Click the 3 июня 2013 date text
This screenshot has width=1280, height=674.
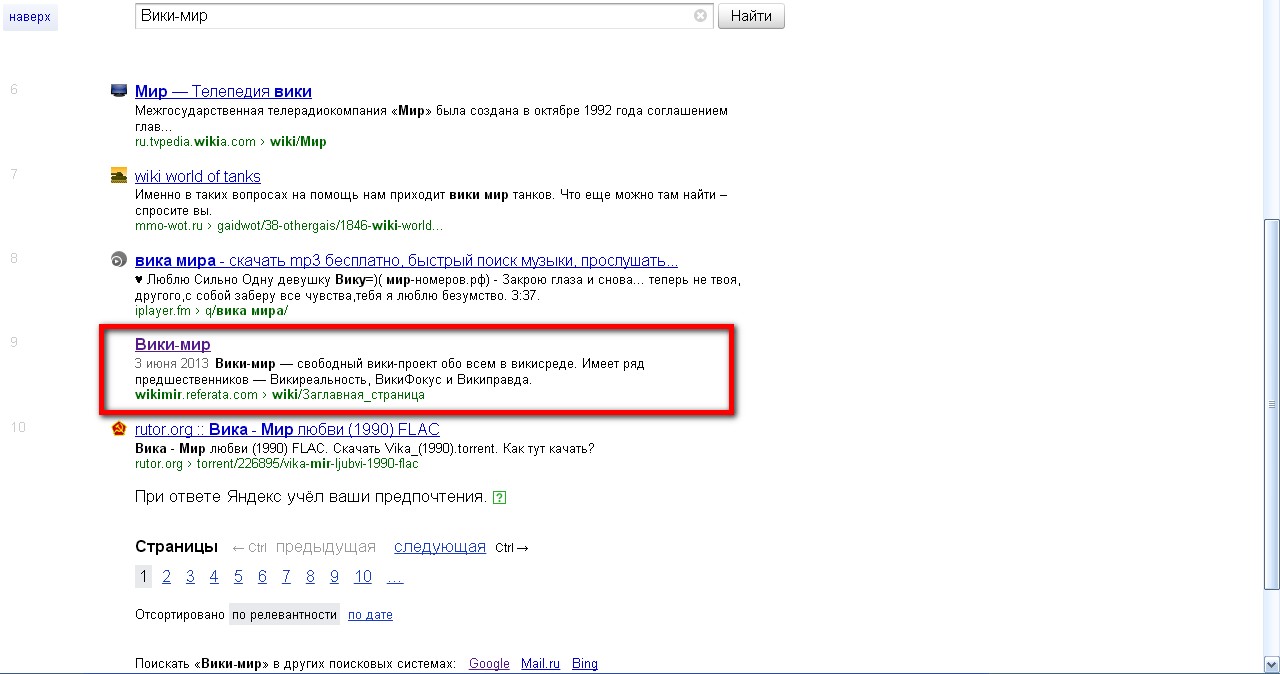tap(172, 363)
